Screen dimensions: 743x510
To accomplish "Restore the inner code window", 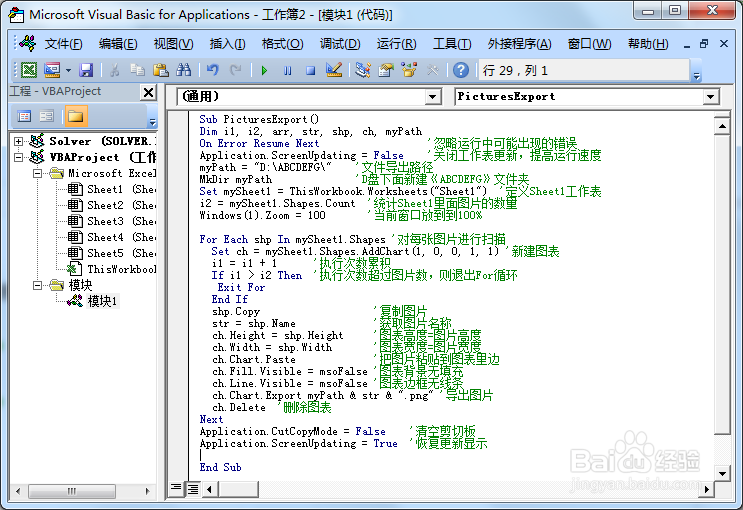I will (x=704, y=44).
